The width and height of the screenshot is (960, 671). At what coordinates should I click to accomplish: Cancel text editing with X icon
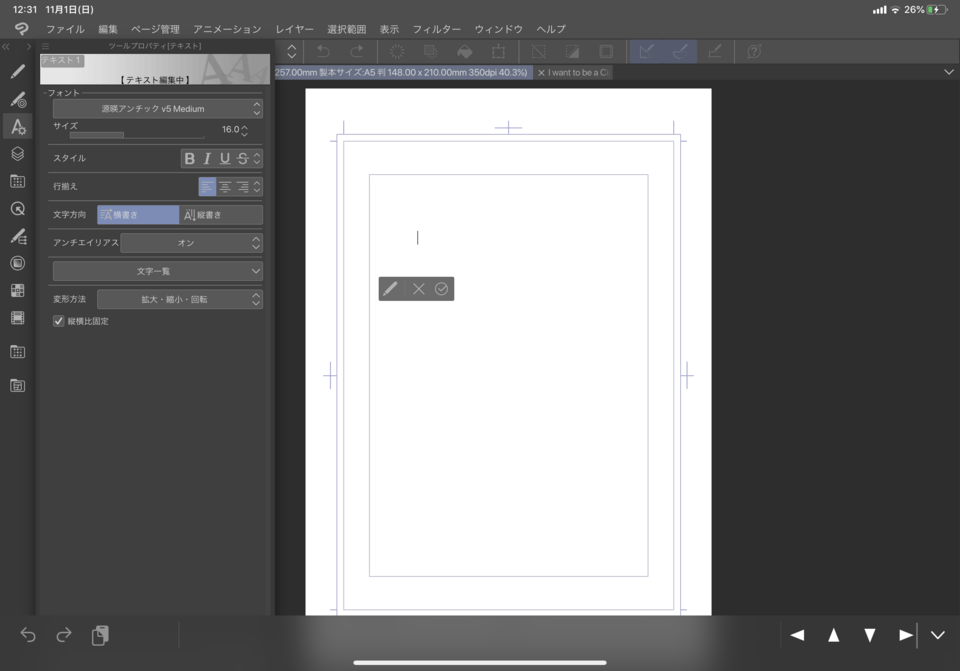click(x=418, y=289)
